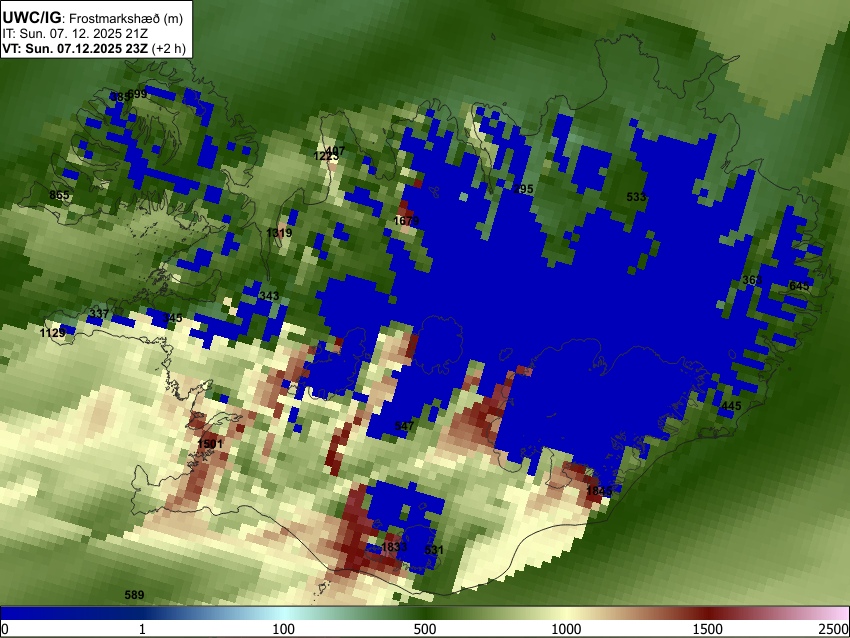
Task: Click the '1500' tick label on color scale
Action: coord(707,629)
